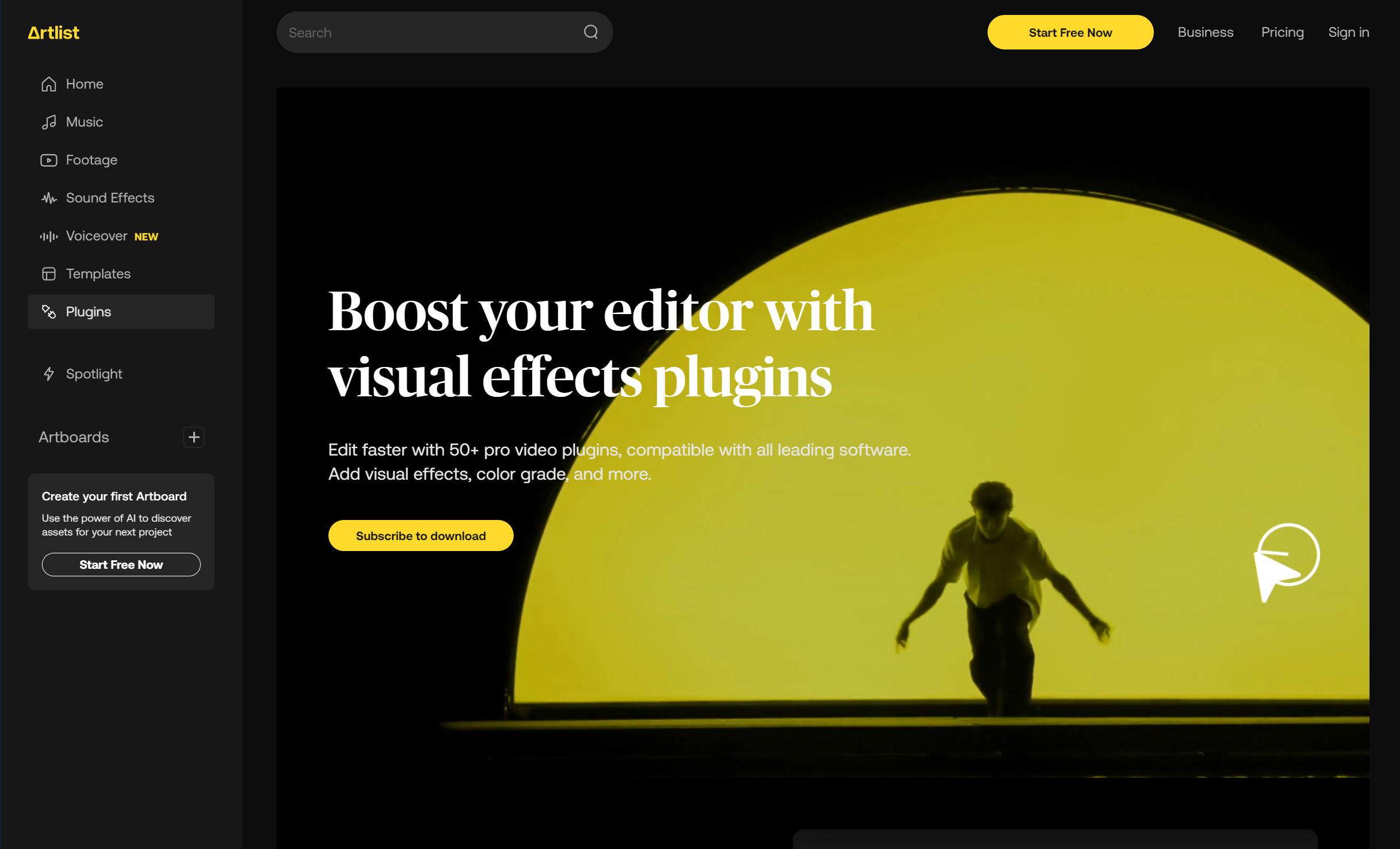Click the Artlist logo icon
The height and width of the screenshot is (849, 1400).
tap(54, 33)
